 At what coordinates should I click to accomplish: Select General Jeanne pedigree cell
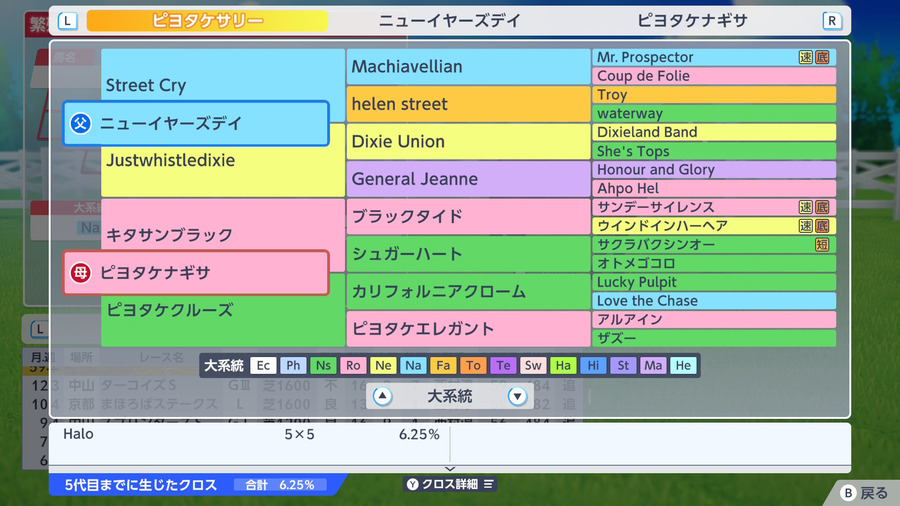(468, 179)
